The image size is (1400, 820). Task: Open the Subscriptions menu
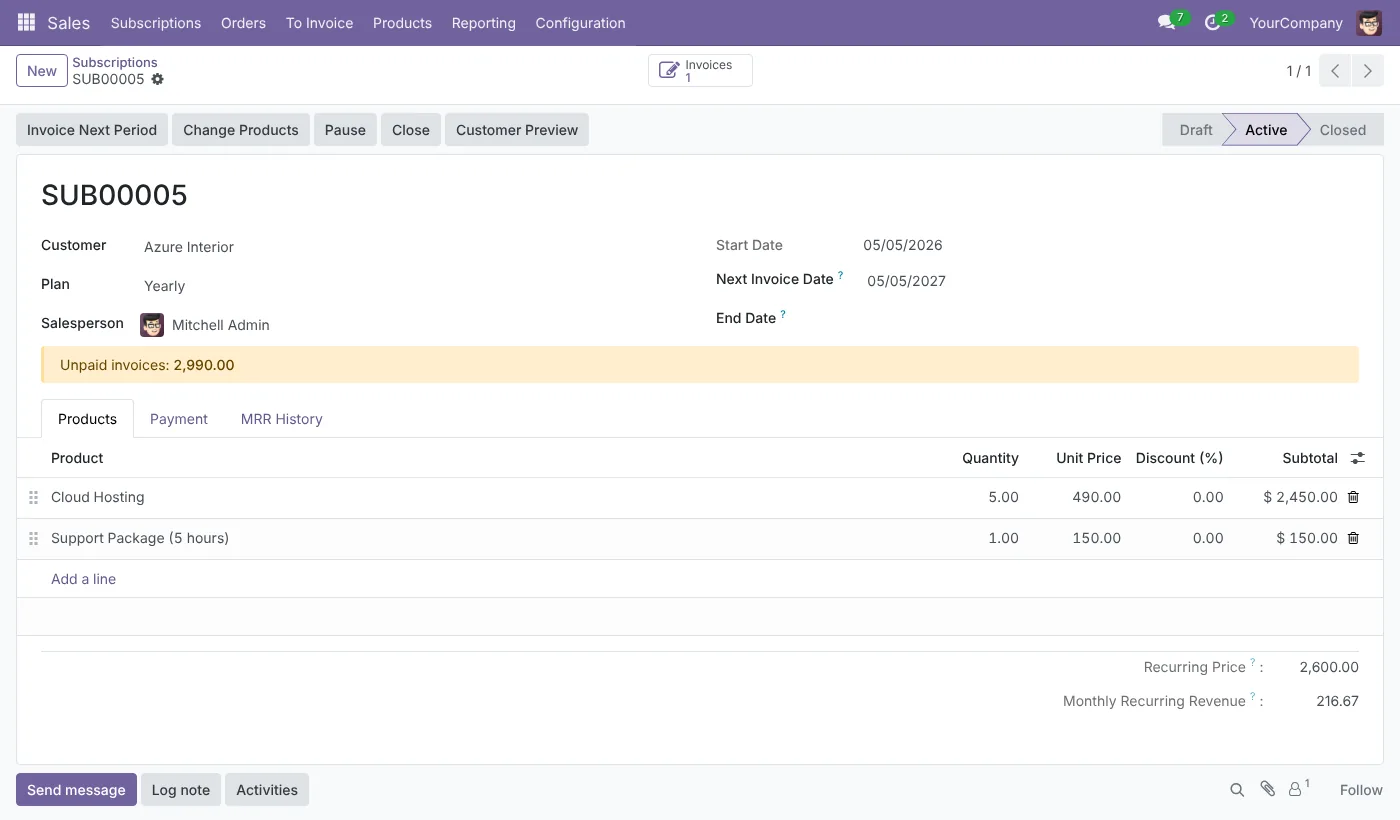[156, 23]
